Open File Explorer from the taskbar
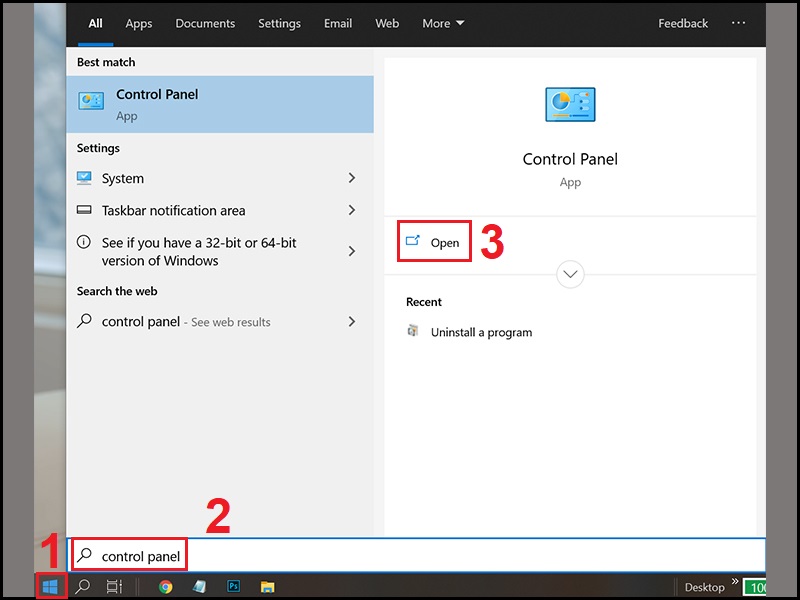This screenshot has width=800, height=600. click(267, 587)
